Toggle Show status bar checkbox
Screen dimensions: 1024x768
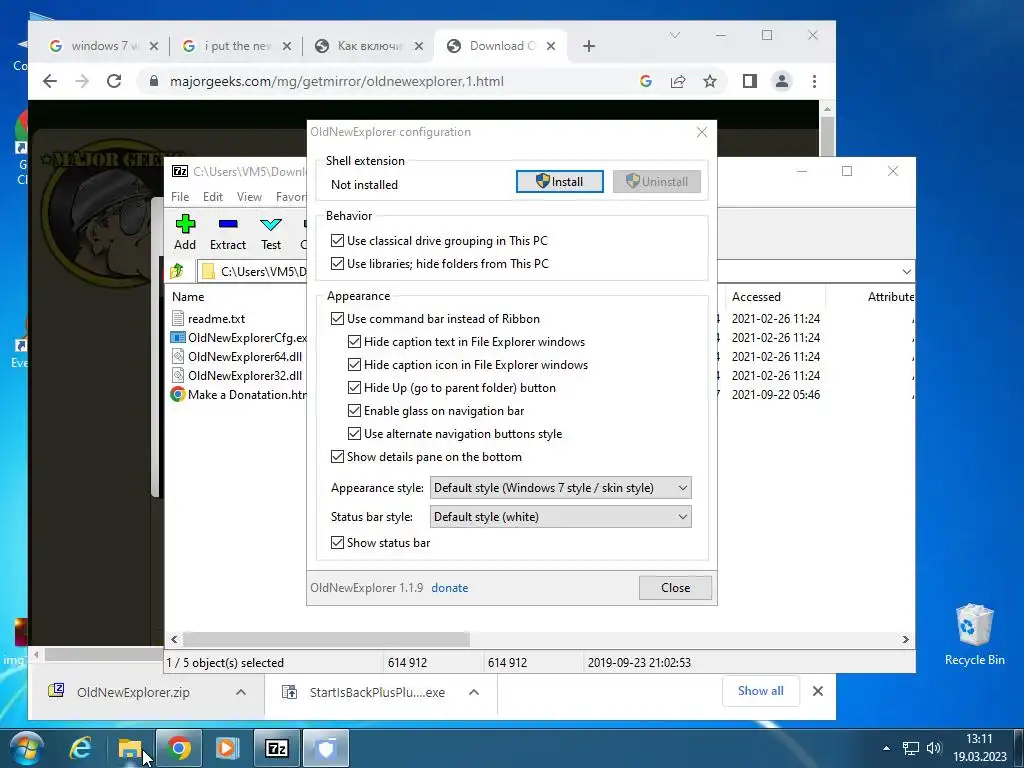(x=337, y=543)
